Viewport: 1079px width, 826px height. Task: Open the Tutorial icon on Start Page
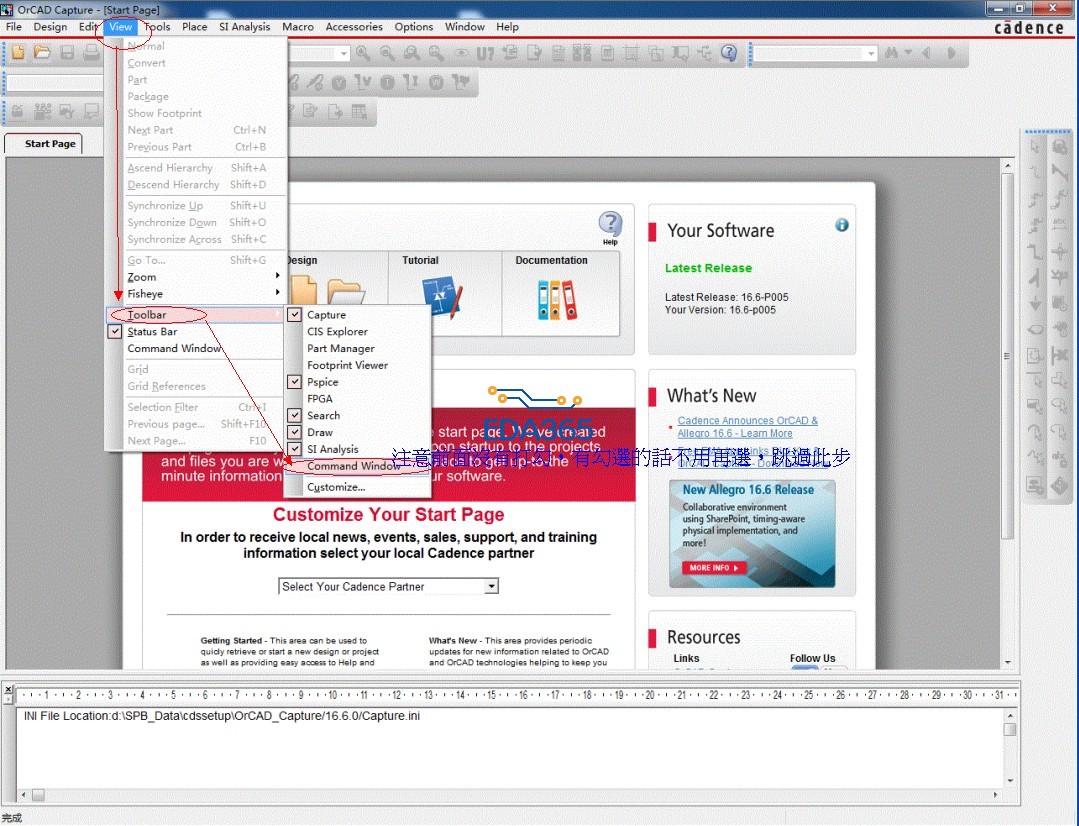point(442,298)
